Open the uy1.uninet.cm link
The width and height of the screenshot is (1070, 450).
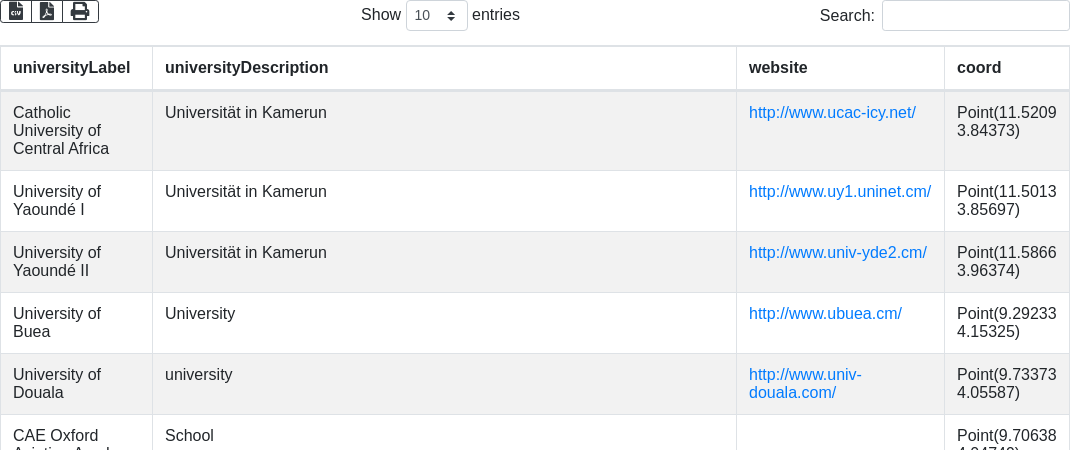(x=840, y=192)
